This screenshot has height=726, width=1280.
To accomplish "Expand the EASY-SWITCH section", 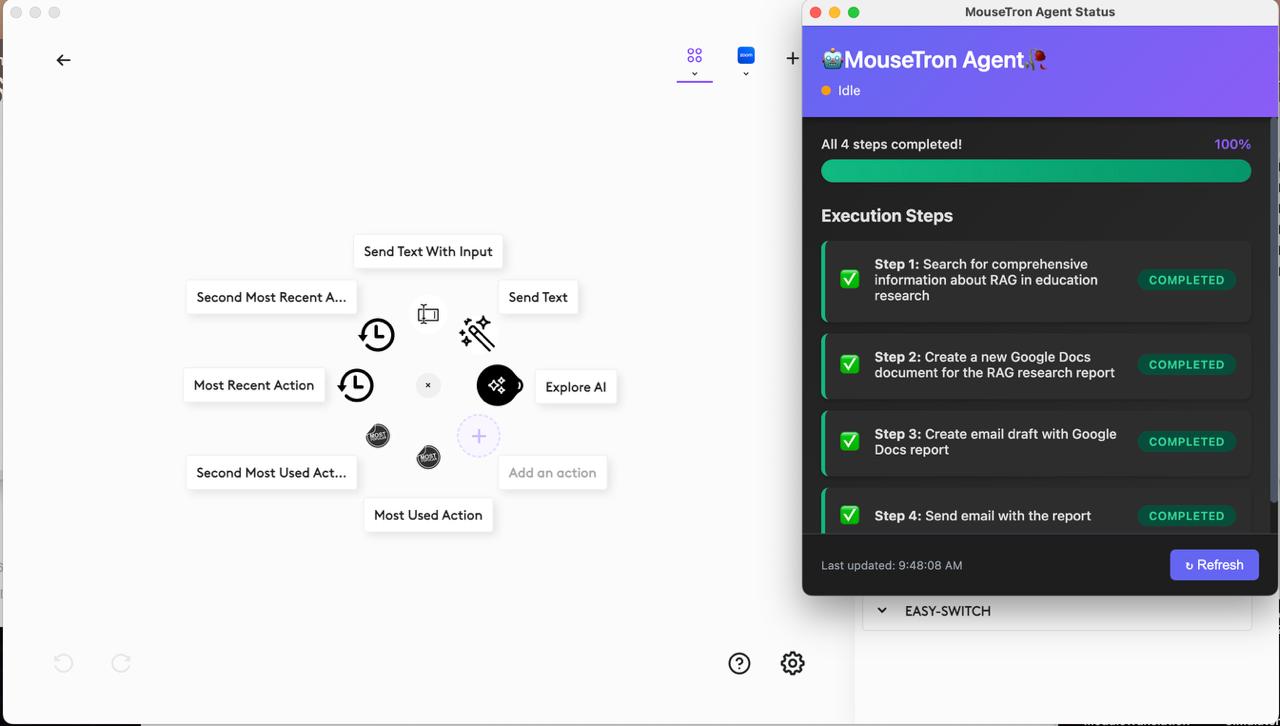I will (x=1057, y=611).
